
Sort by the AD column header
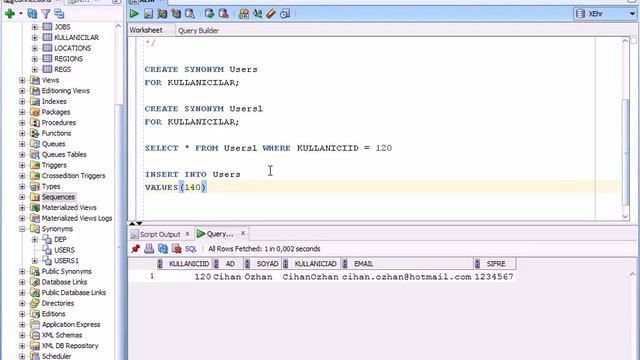tap(230, 264)
